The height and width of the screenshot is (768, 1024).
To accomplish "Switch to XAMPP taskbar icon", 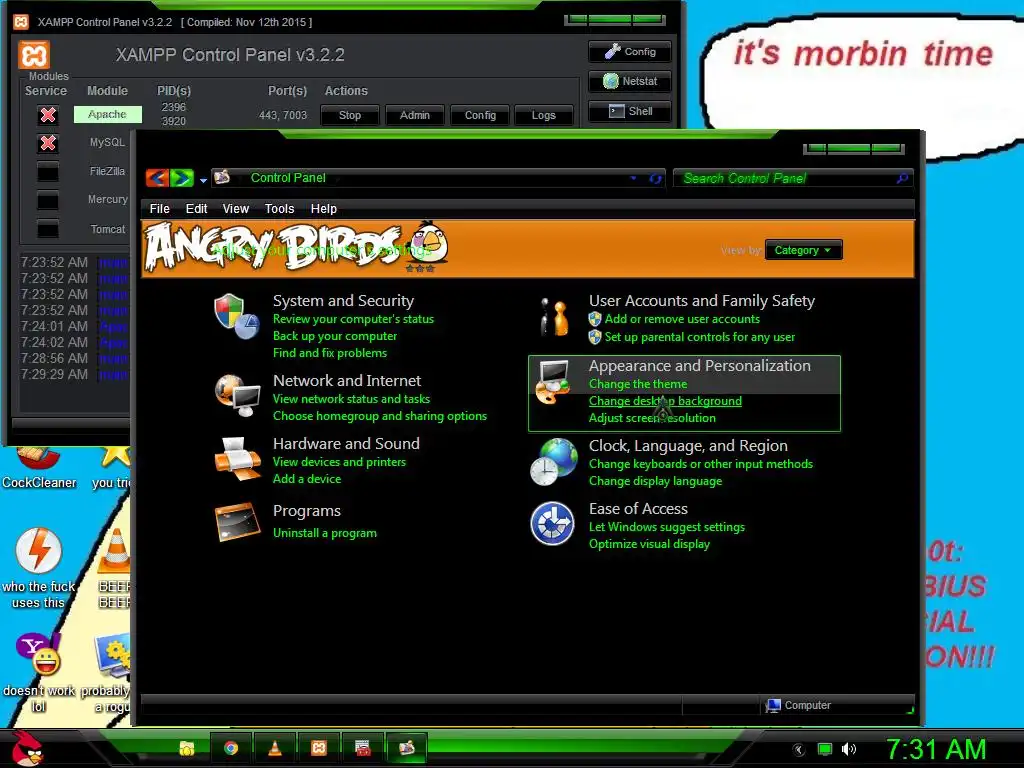I will 319,748.
